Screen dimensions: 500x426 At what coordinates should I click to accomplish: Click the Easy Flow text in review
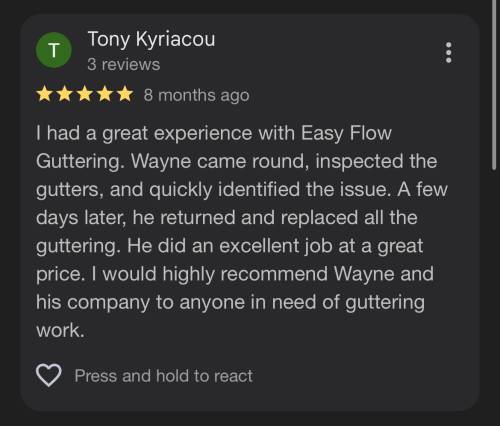tap(346, 133)
